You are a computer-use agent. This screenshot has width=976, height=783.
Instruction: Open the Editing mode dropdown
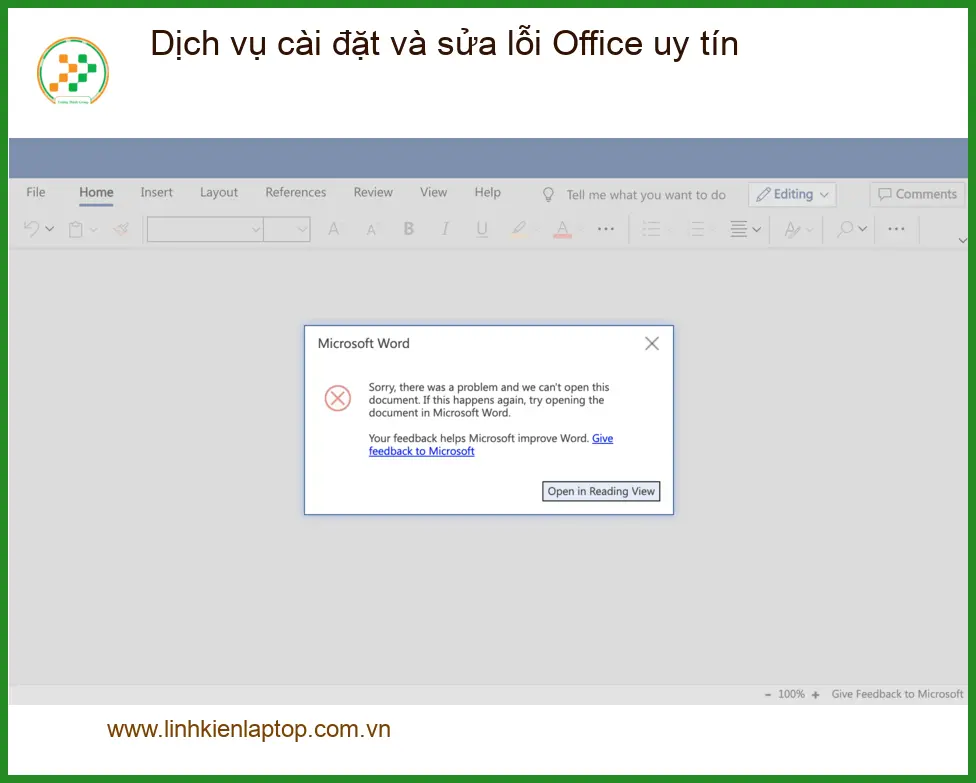(792, 194)
